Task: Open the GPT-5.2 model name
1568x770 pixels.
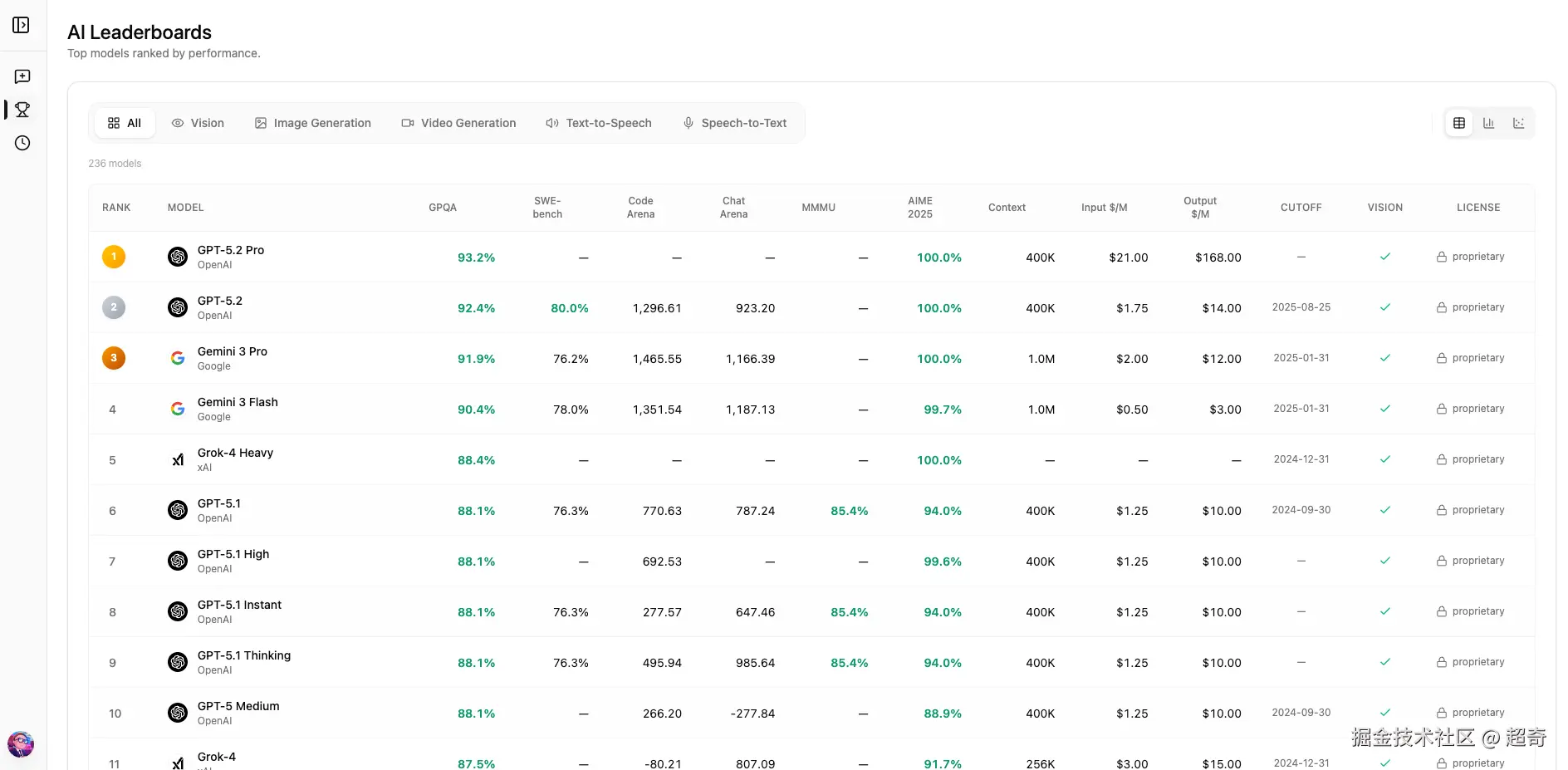Action: click(220, 301)
